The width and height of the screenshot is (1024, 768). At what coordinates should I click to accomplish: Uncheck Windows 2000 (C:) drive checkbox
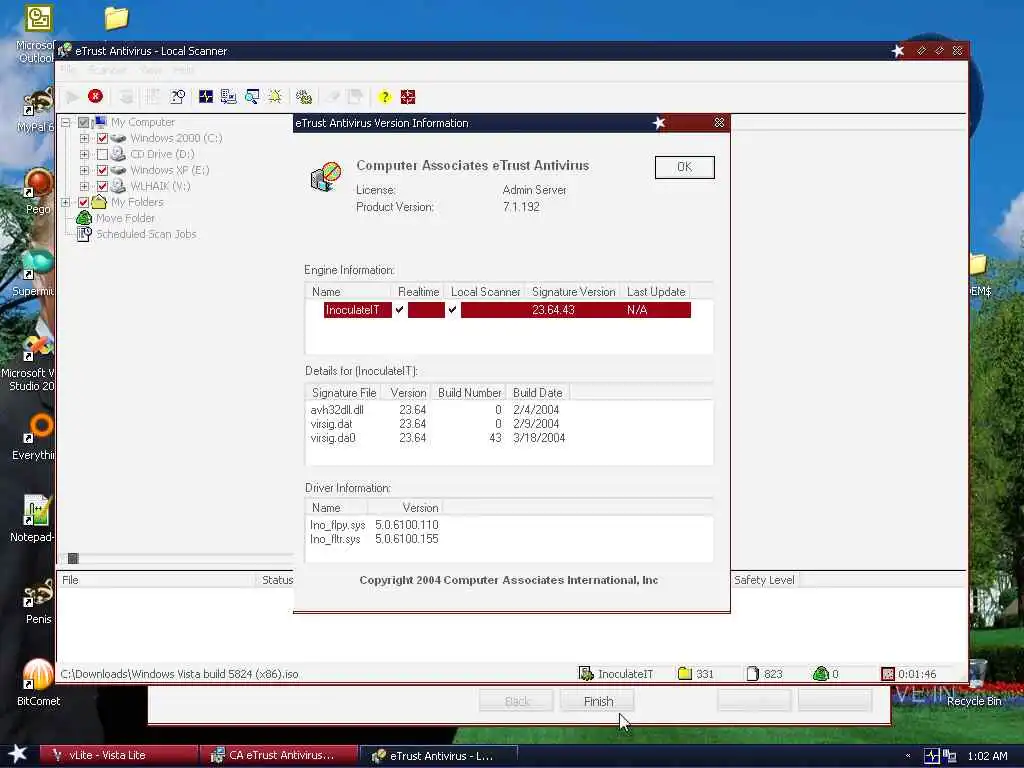[102, 138]
